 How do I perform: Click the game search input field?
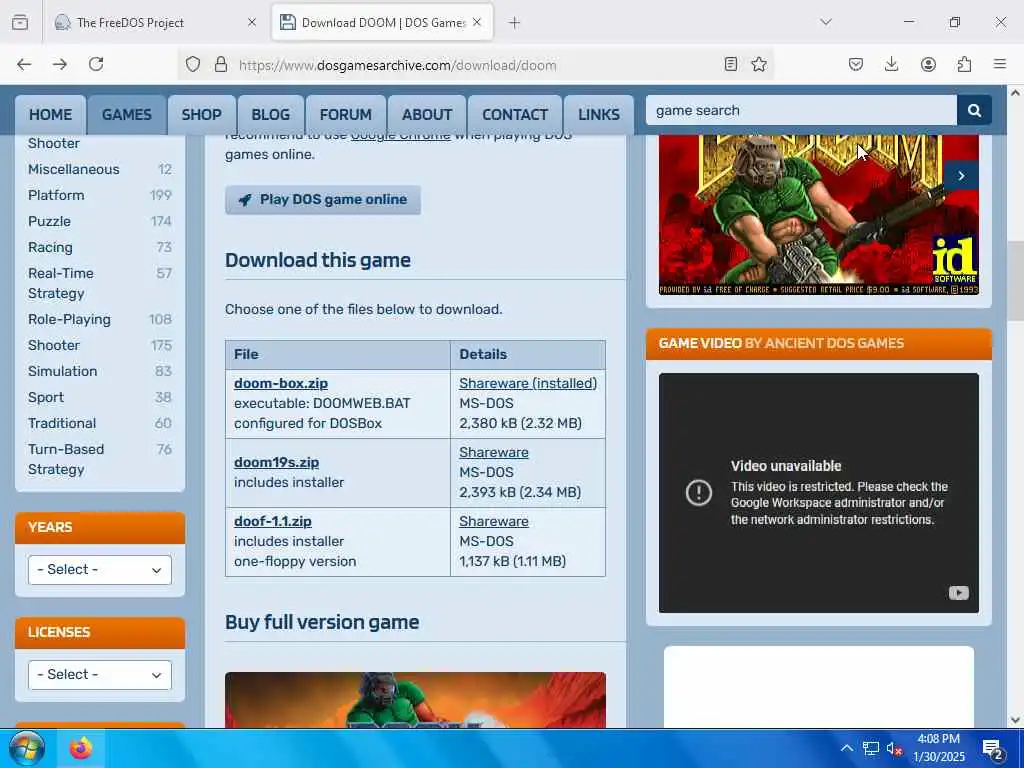click(801, 110)
